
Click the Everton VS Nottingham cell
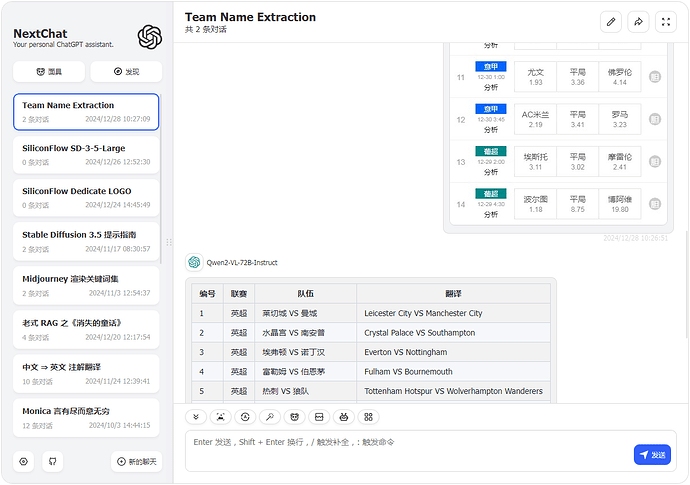(453, 352)
